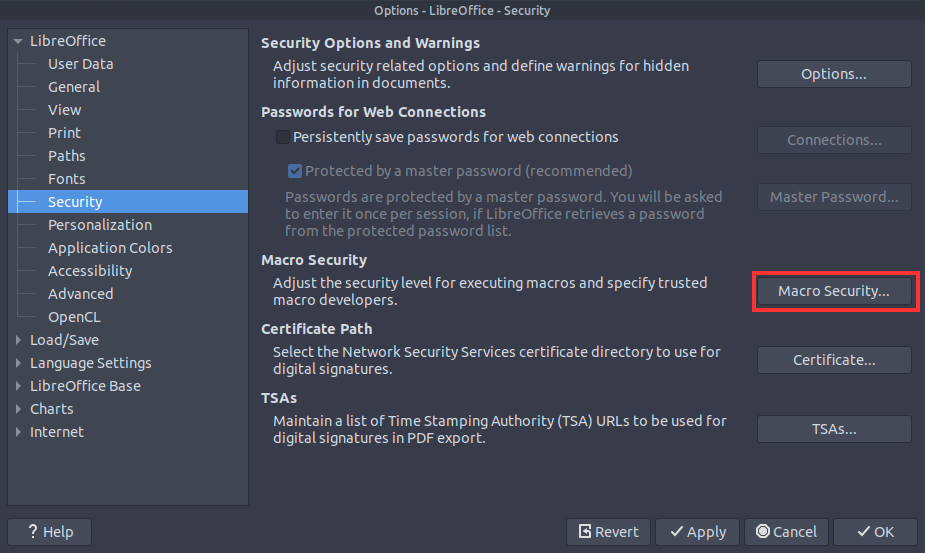Select the LibreOffice Base label
The image size is (925, 553).
point(85,386)
